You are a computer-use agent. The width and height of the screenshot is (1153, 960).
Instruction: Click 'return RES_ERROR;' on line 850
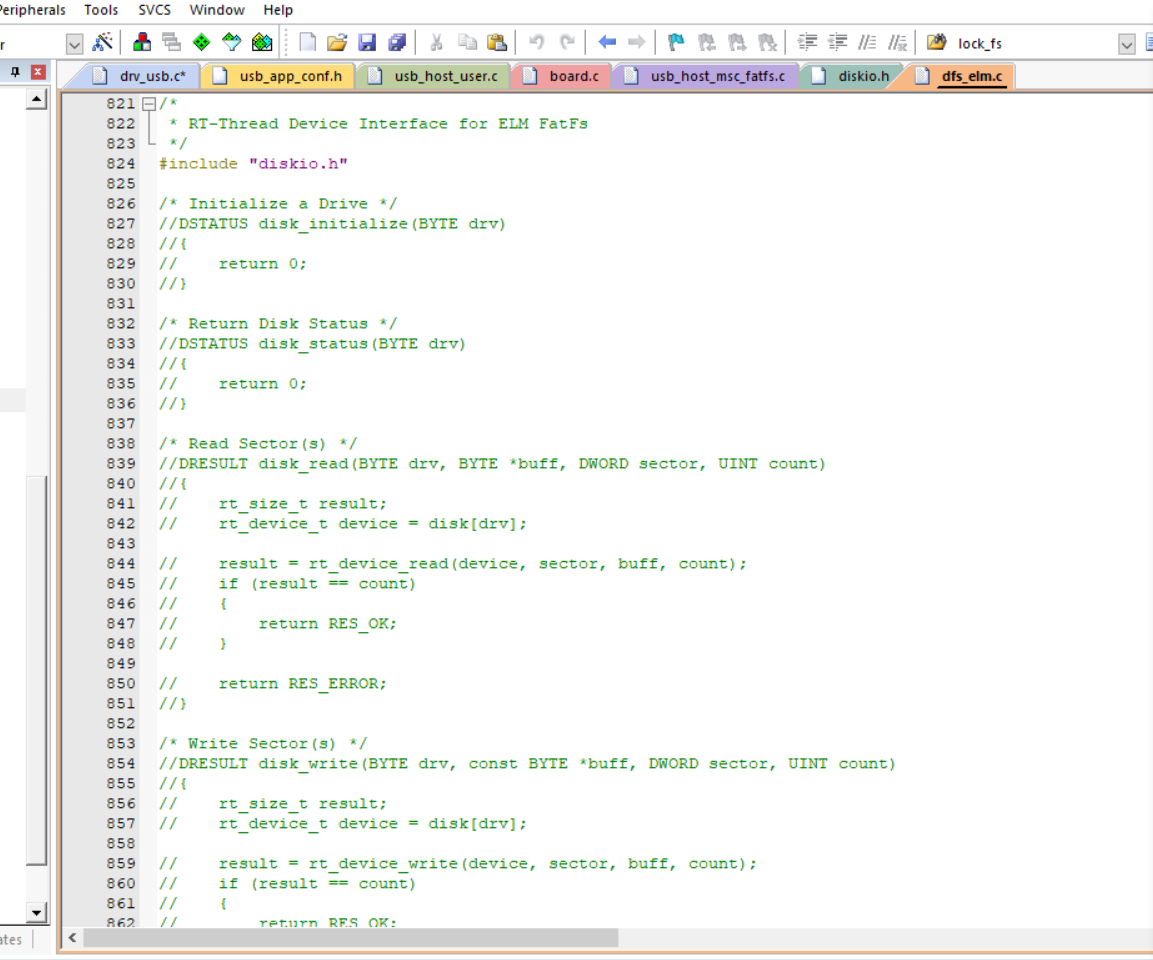click(302, 684)
